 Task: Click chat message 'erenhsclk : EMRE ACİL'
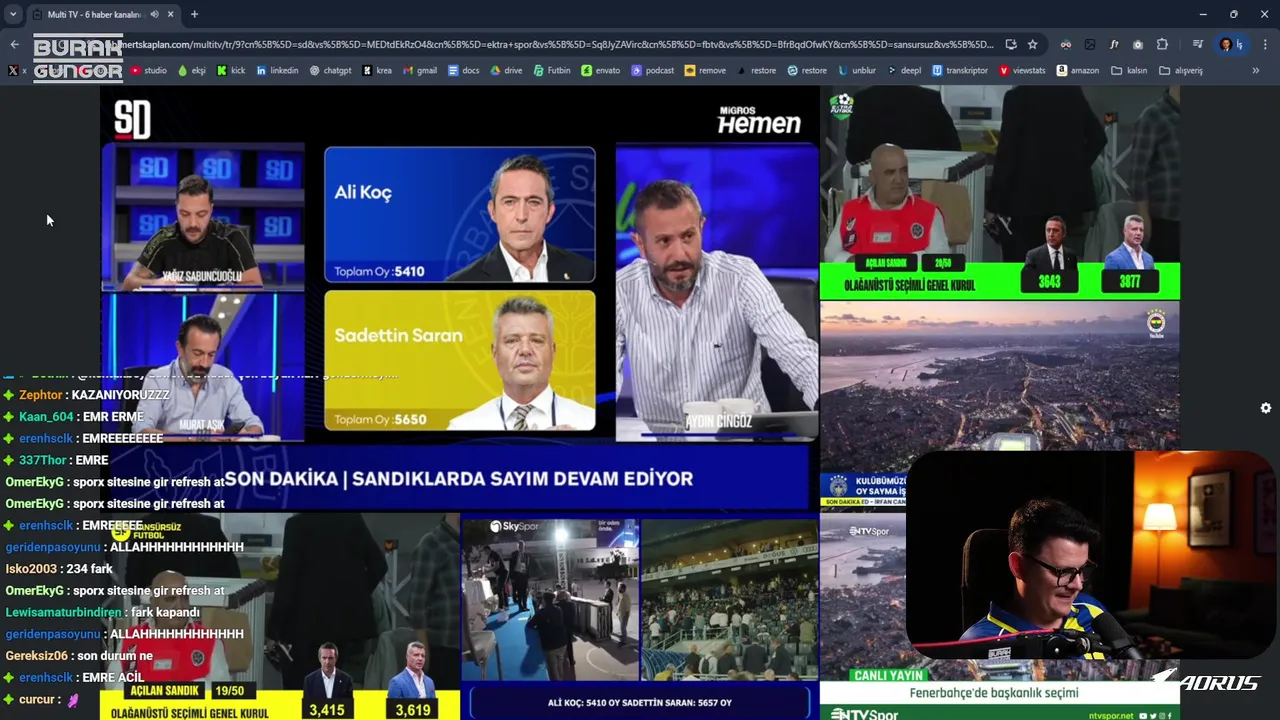[73, 678]
